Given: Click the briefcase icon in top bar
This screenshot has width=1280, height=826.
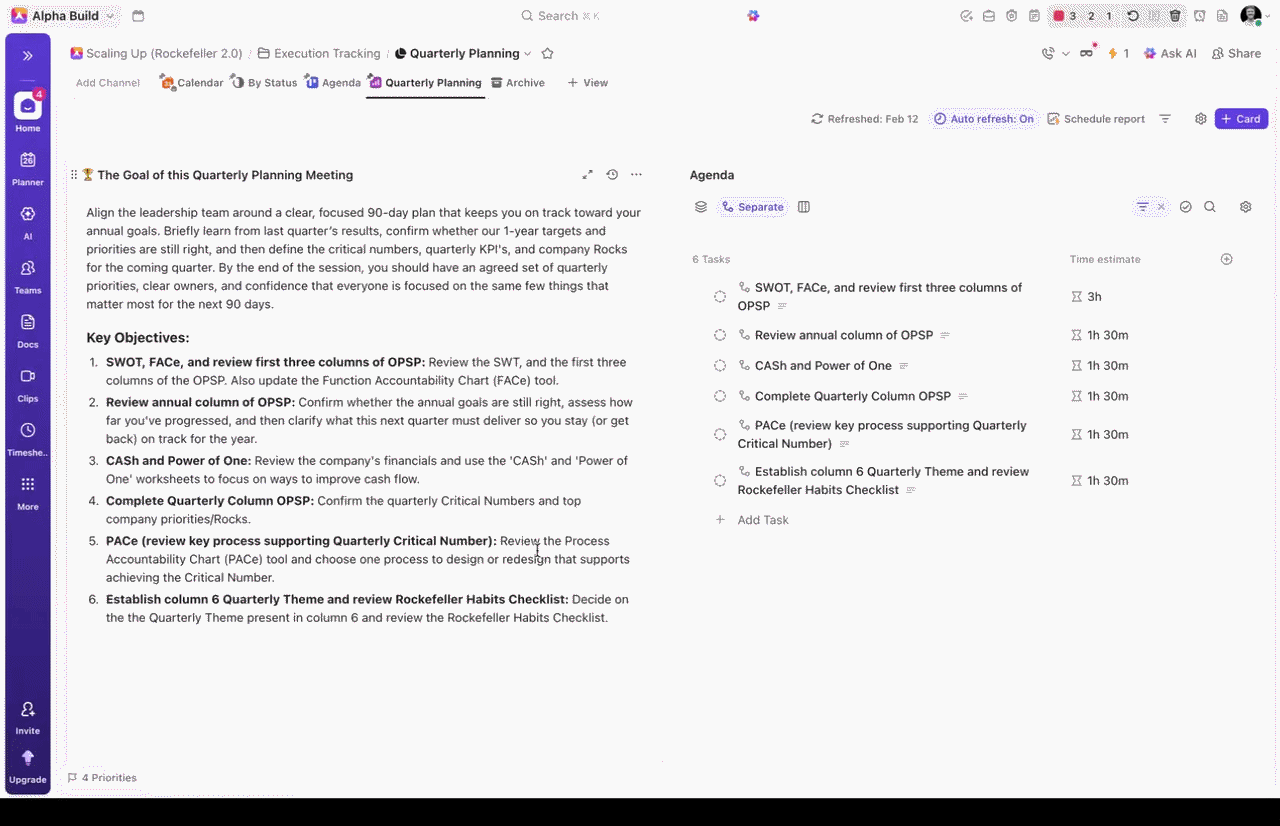Looking at the screenshot, I should click(x=989, y=16).
